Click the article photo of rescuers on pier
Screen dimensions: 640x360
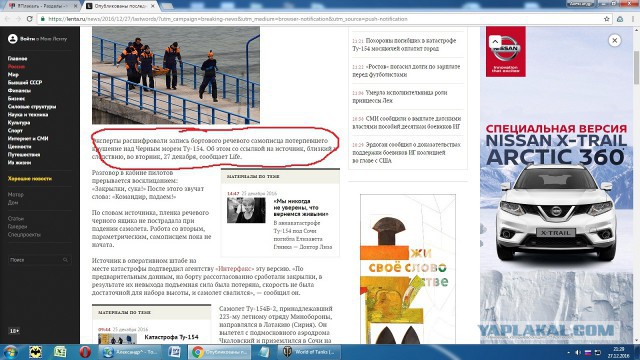point(176,75)
